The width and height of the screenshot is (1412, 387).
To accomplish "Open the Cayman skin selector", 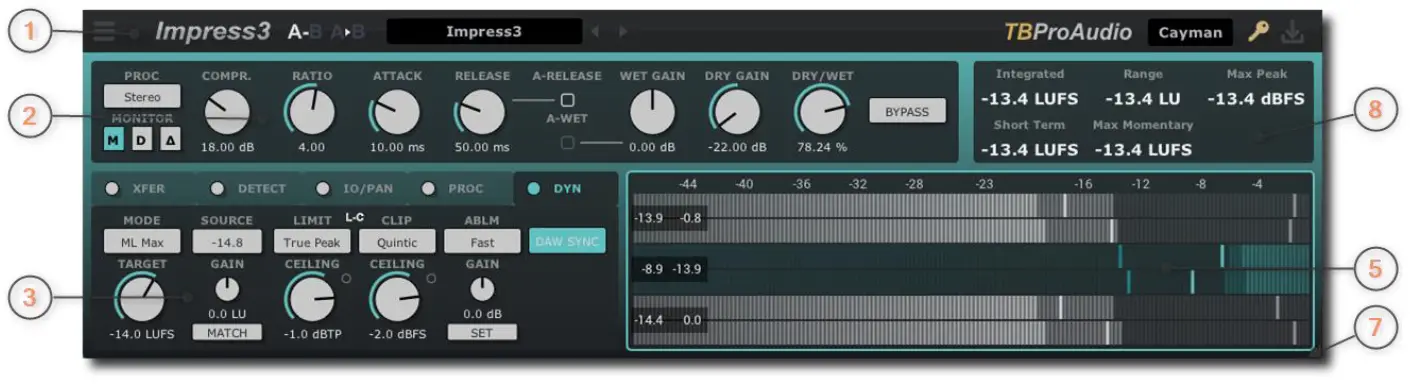I will [x=1190, y=32].
